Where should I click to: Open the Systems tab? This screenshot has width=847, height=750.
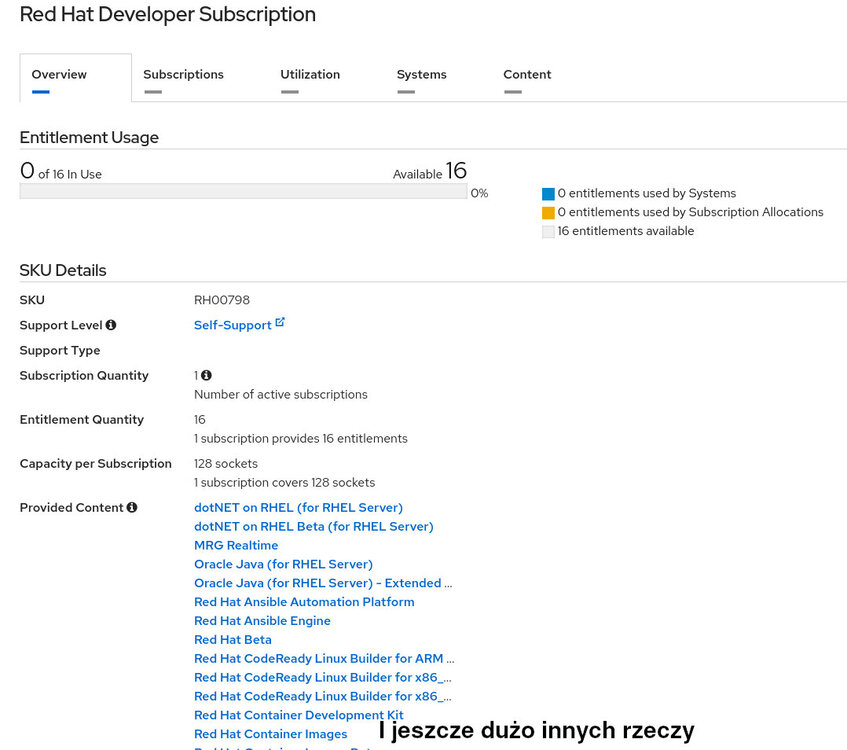[x=421, y=75]
